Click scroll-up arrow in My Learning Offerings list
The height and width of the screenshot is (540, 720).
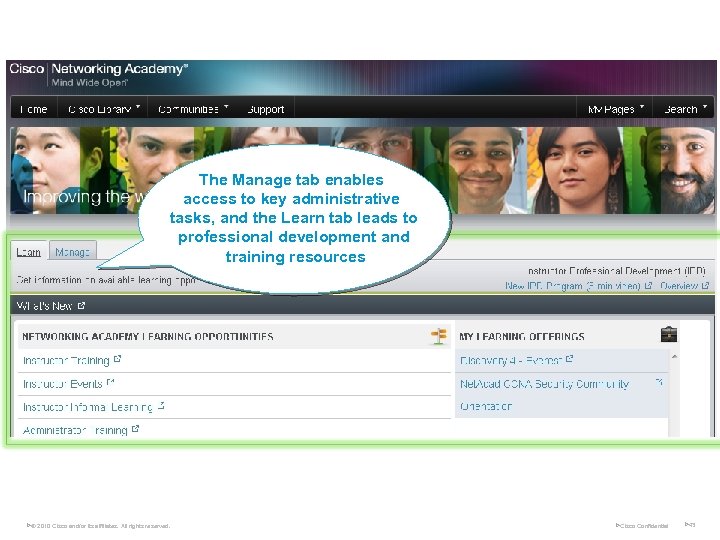tap(674, 356)
